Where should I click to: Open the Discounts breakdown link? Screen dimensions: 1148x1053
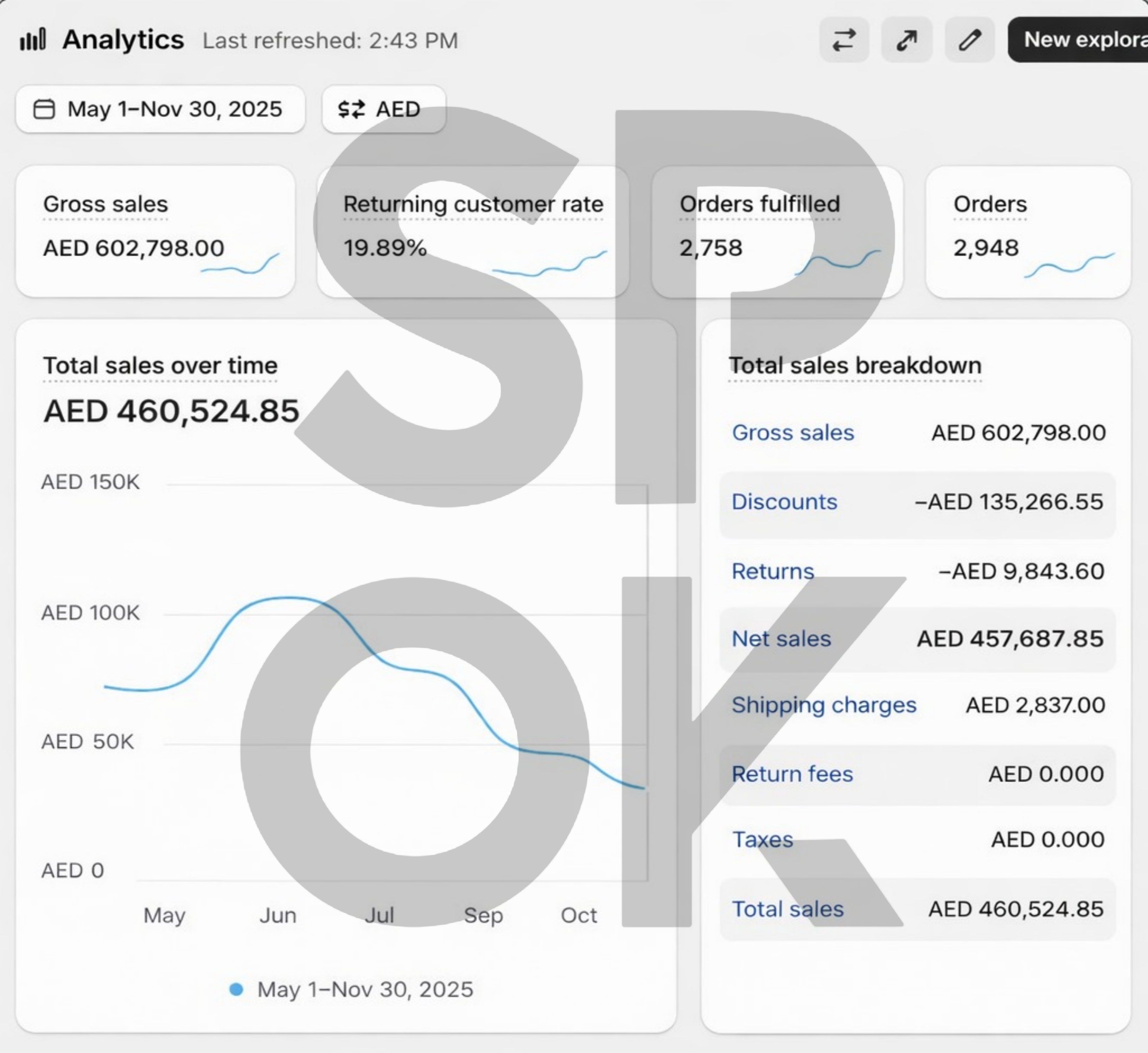784,502
